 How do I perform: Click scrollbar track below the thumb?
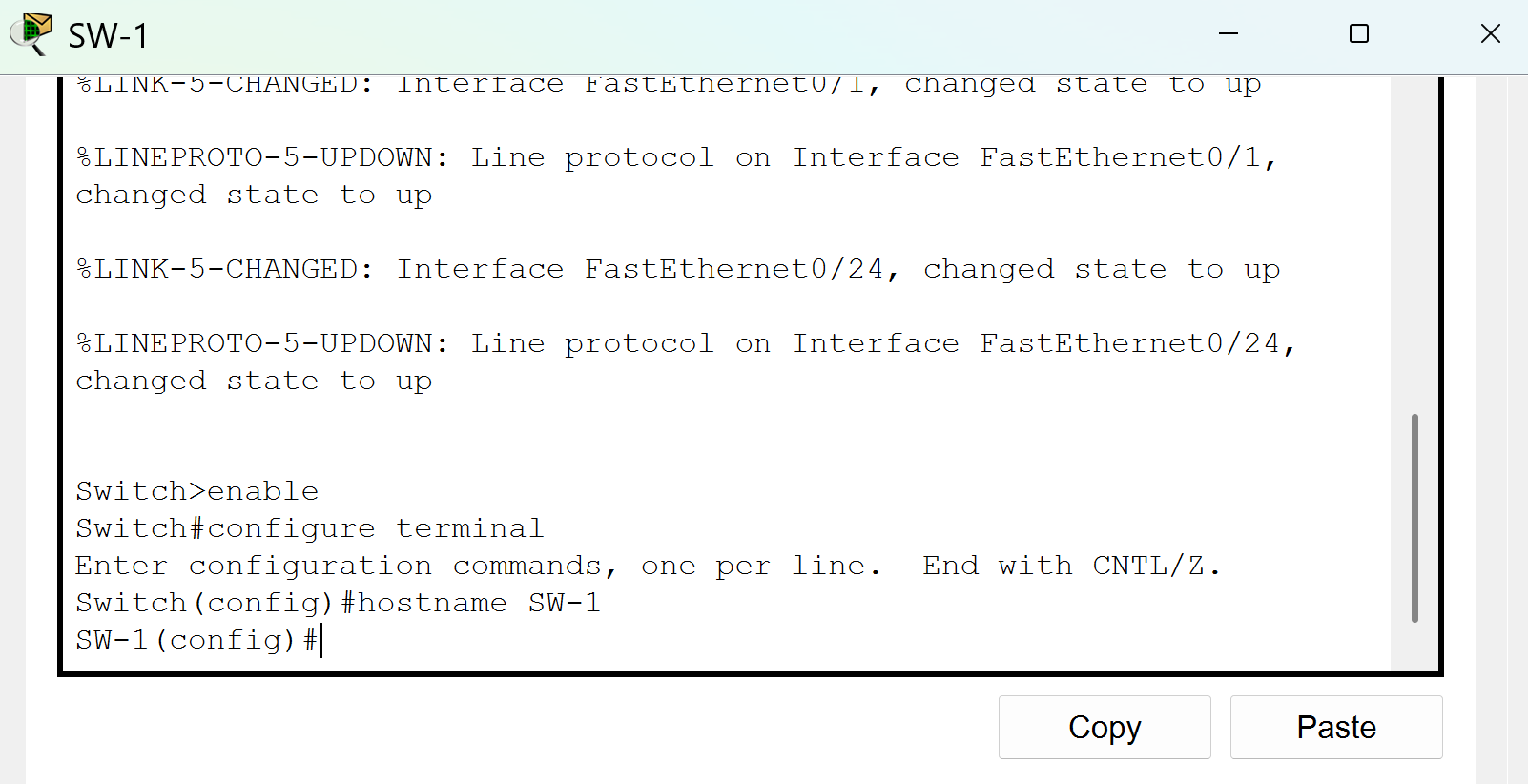[1414, 647]
